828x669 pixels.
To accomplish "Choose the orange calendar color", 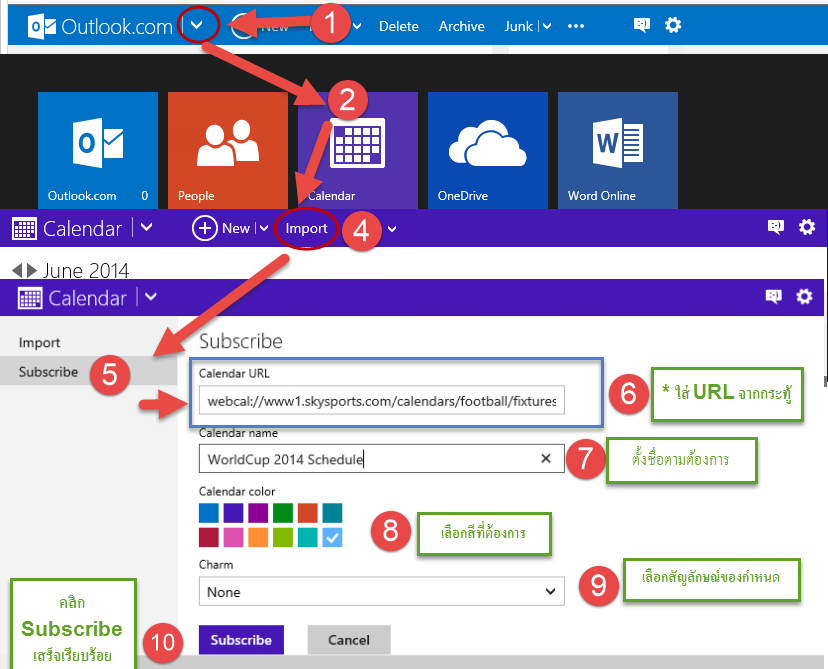I will [x=258, y=538].
